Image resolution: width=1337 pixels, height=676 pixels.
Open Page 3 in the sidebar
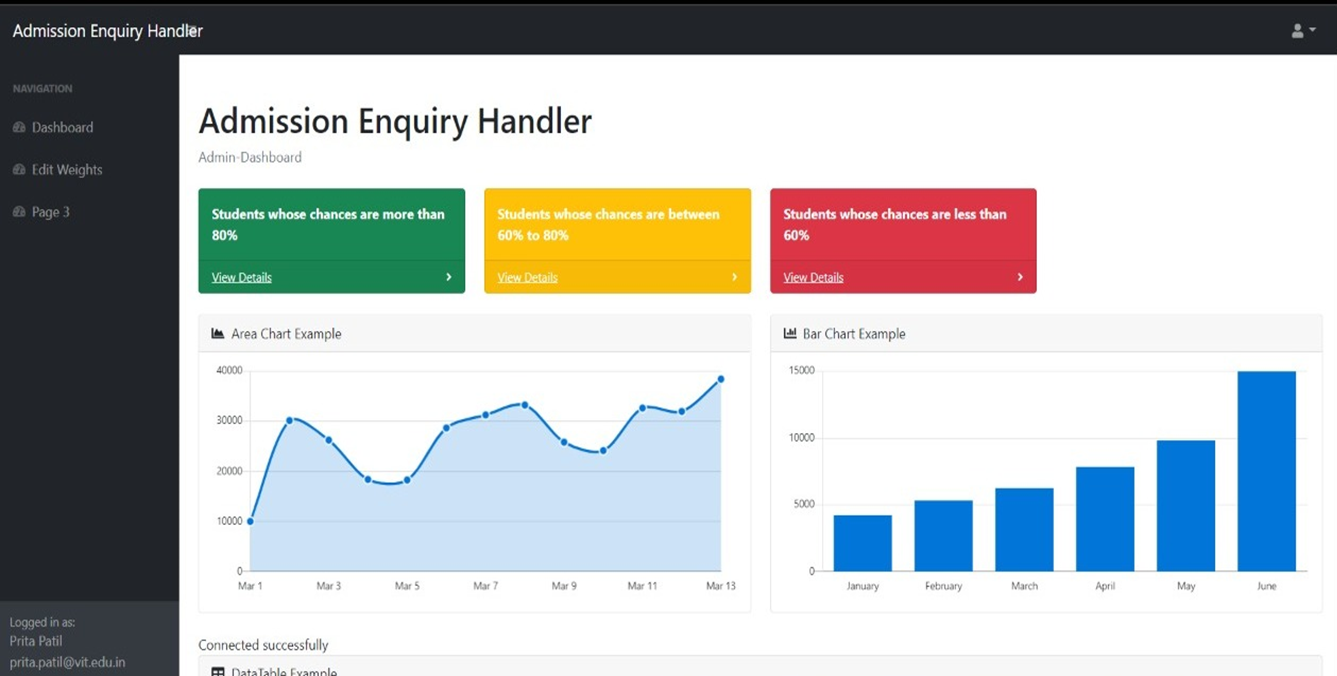(51, 212)
